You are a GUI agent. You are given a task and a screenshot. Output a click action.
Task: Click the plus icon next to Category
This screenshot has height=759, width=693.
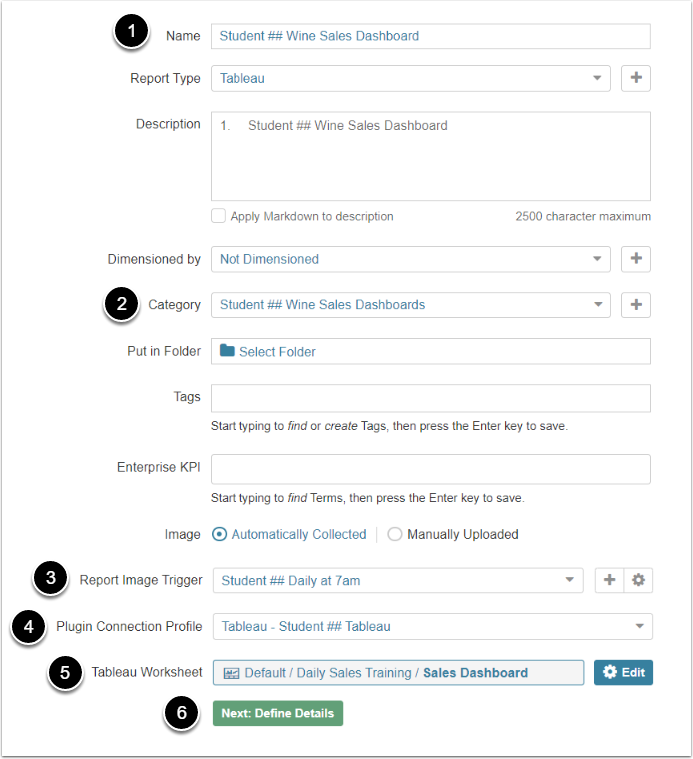(636, 305)
